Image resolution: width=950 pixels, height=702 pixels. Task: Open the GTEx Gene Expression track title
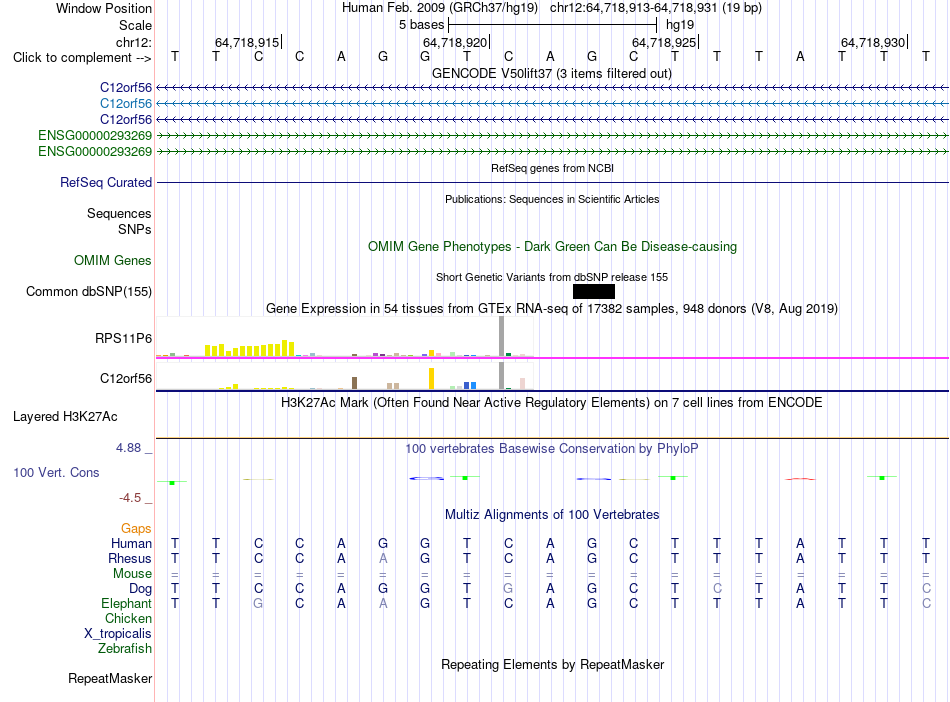(x=552, y=308)
